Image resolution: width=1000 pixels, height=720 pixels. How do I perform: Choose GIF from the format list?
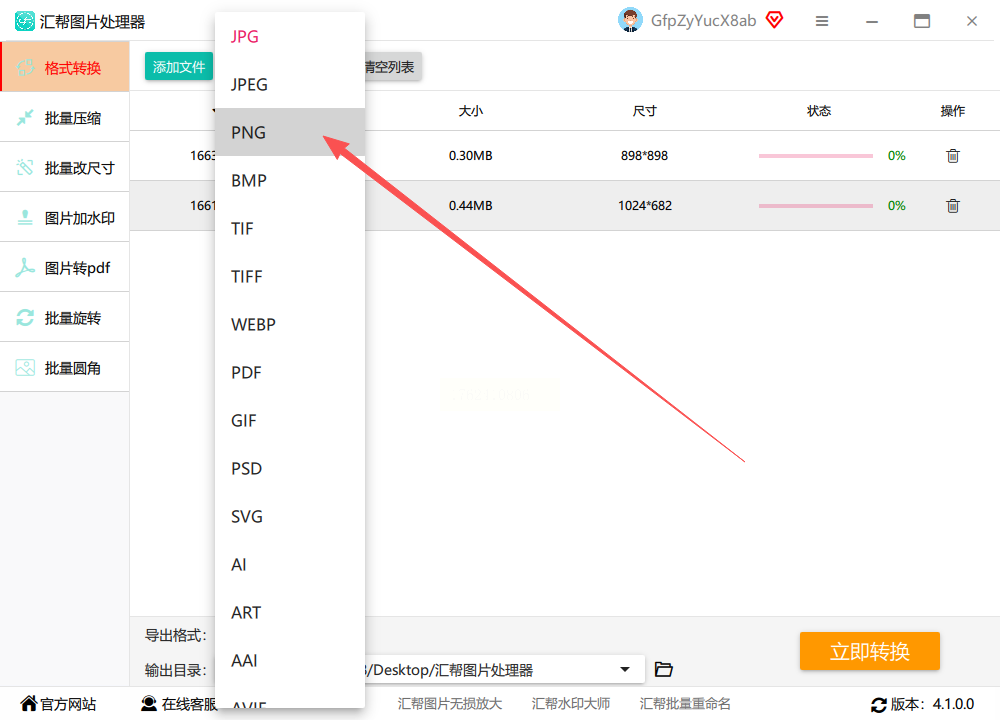click(x=290, y=420)
